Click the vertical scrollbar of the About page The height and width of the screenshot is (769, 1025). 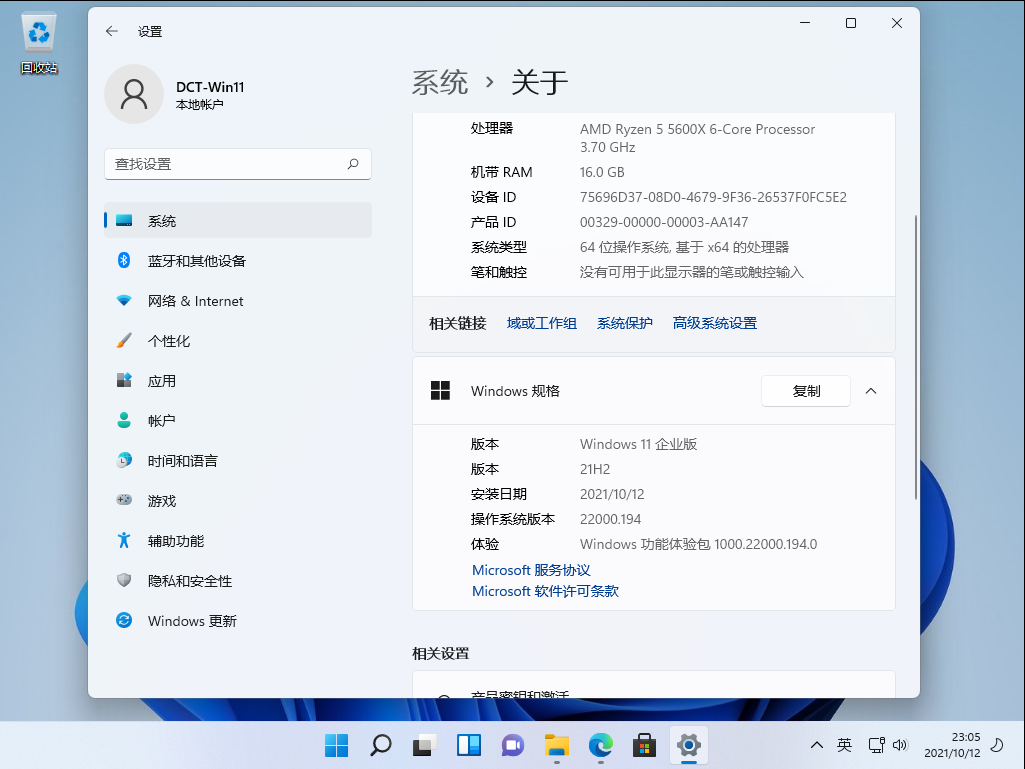coord(915,358)
